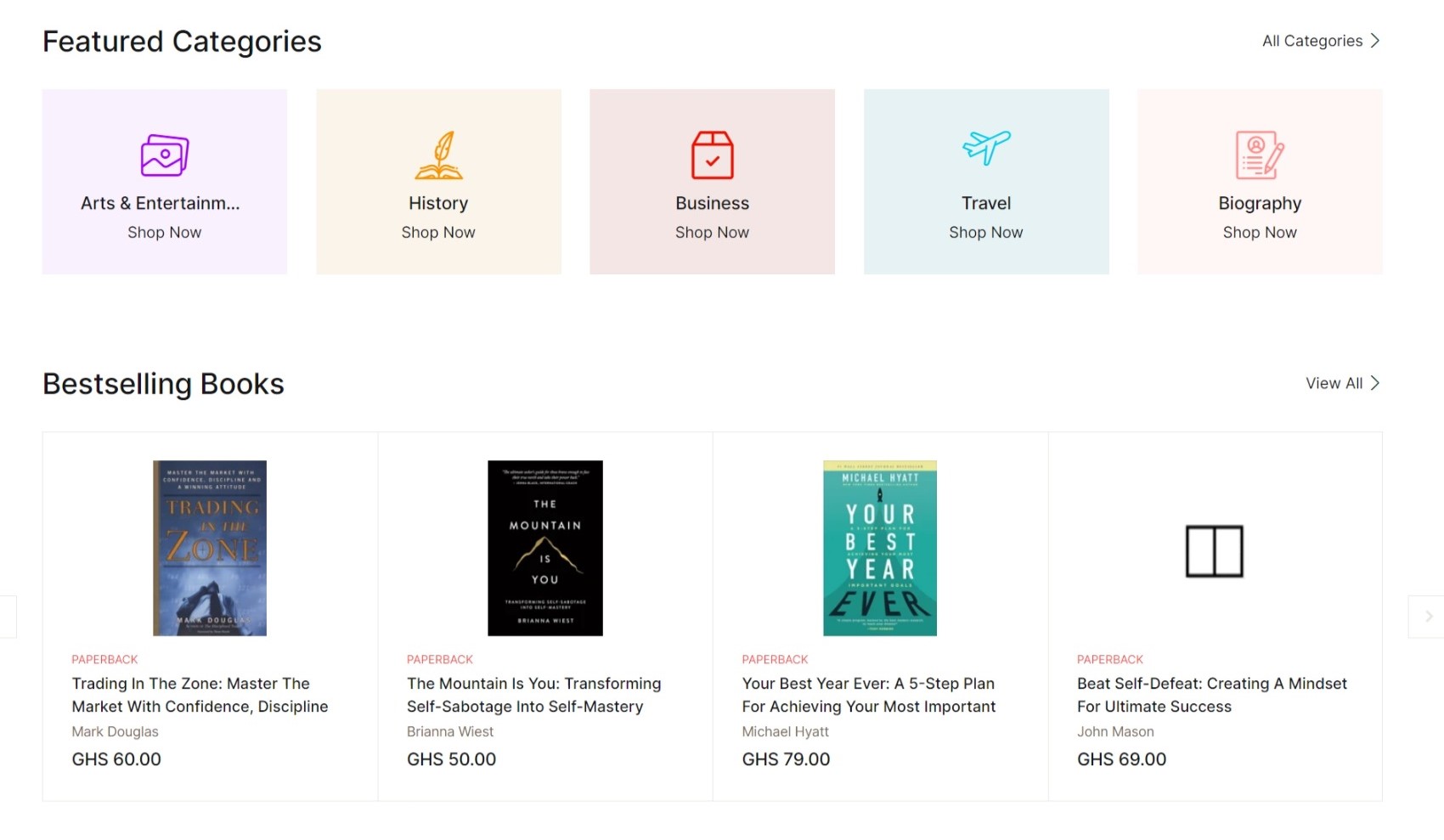Open Trading In The Zone book cover
Image resolution: width=1444 pixels, height=840 pixels.
[x=210, y=548]
